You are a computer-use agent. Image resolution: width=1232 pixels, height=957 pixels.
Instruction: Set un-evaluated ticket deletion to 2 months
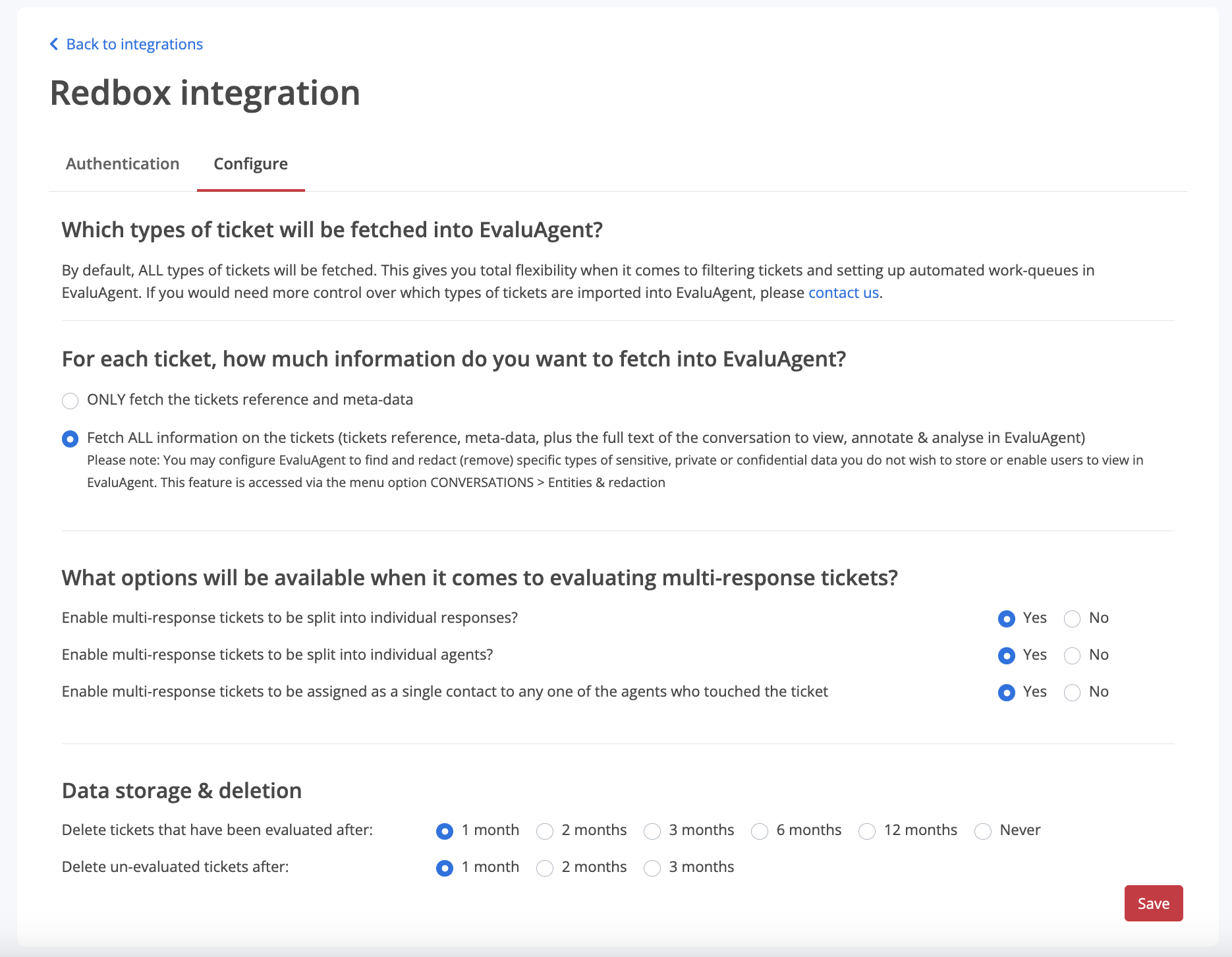pos(545,868)
